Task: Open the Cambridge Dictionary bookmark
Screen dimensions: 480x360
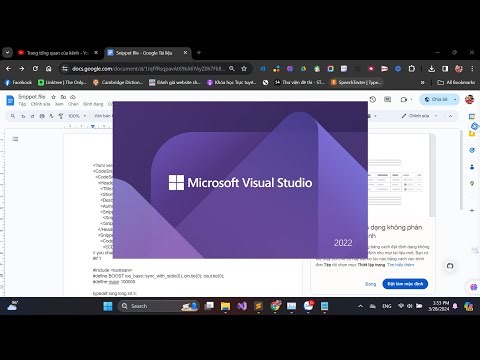Action: point(118,82)
